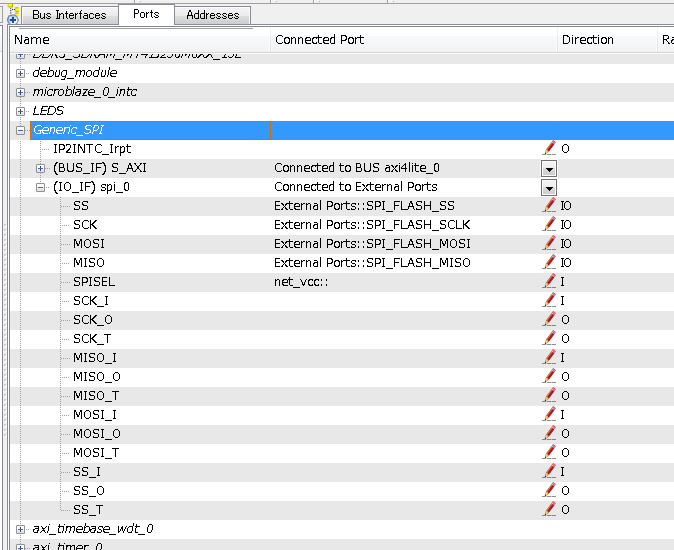Collapse the (IO_IF) spi_0 node
The width and height of the screenshot is (674, 550).
click(x=41, y=187)
